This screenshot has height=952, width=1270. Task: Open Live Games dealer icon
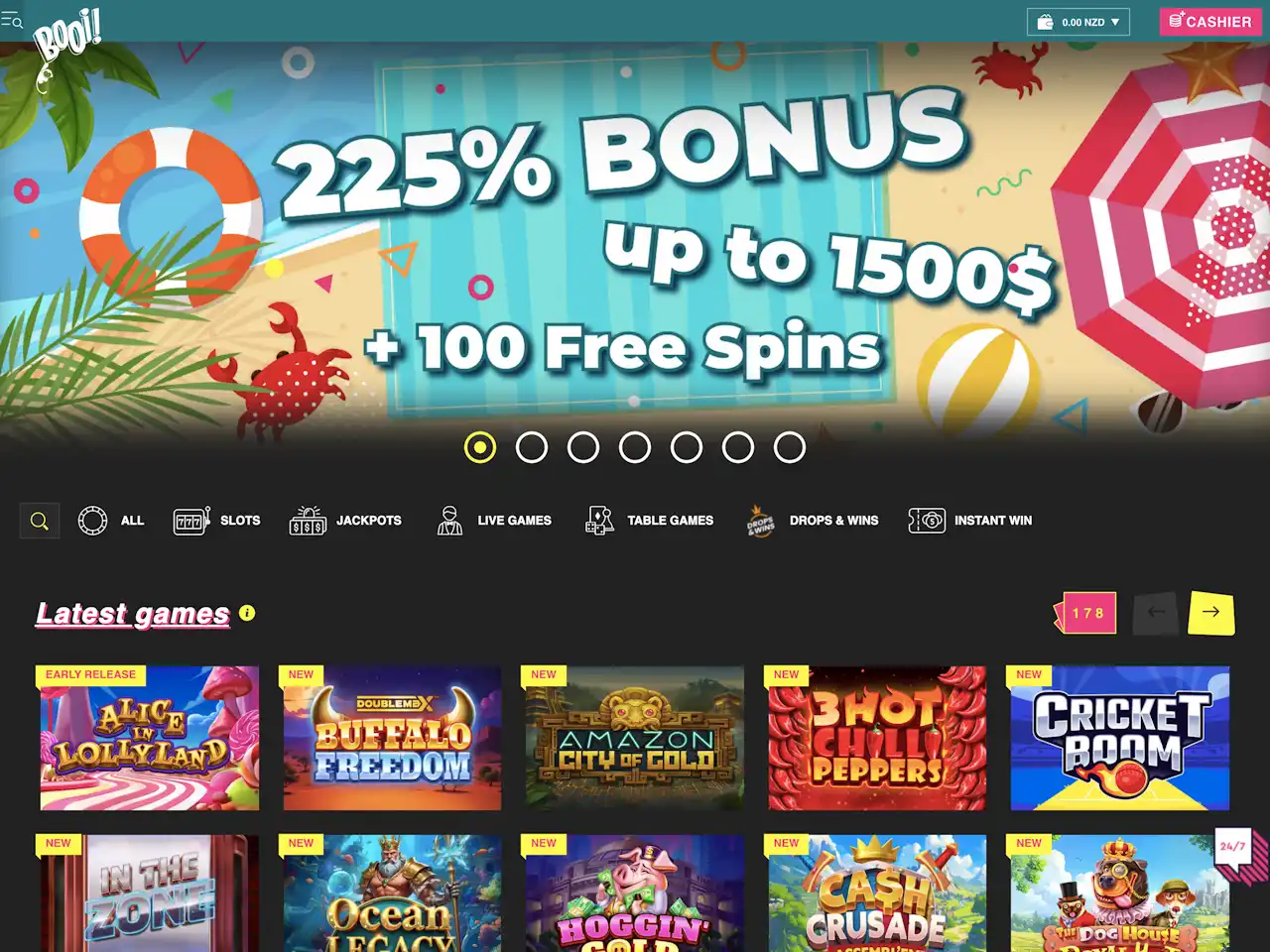coord(449,521)
